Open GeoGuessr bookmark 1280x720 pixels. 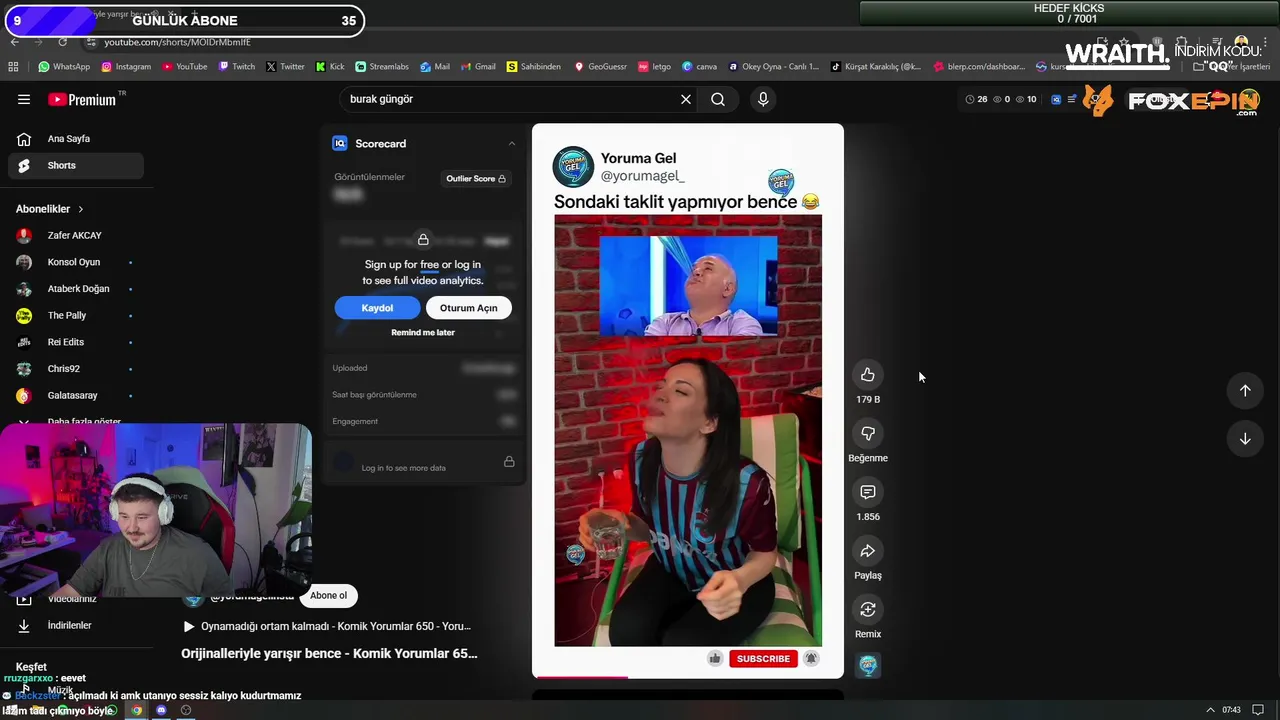[600, 67]
